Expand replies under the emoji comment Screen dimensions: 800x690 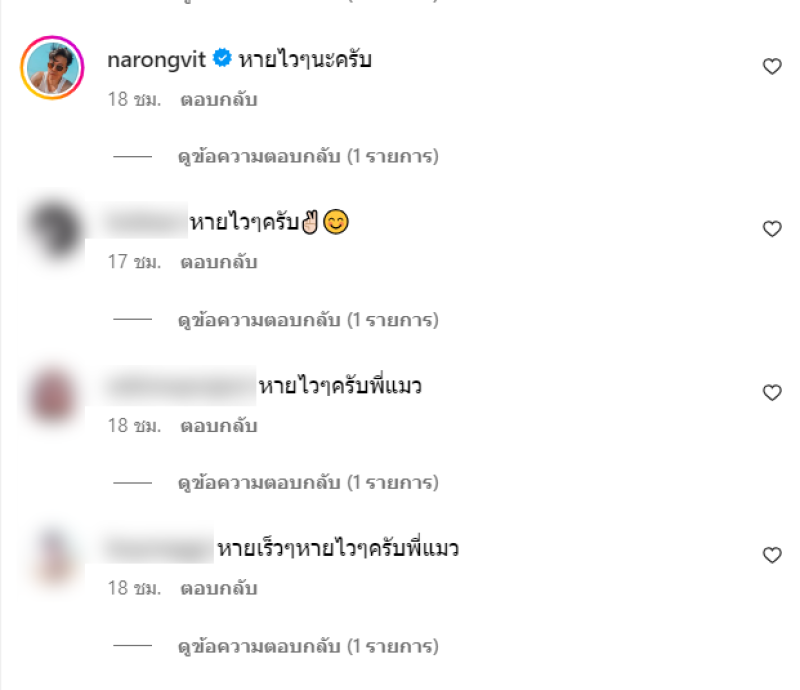click(308, 319)
